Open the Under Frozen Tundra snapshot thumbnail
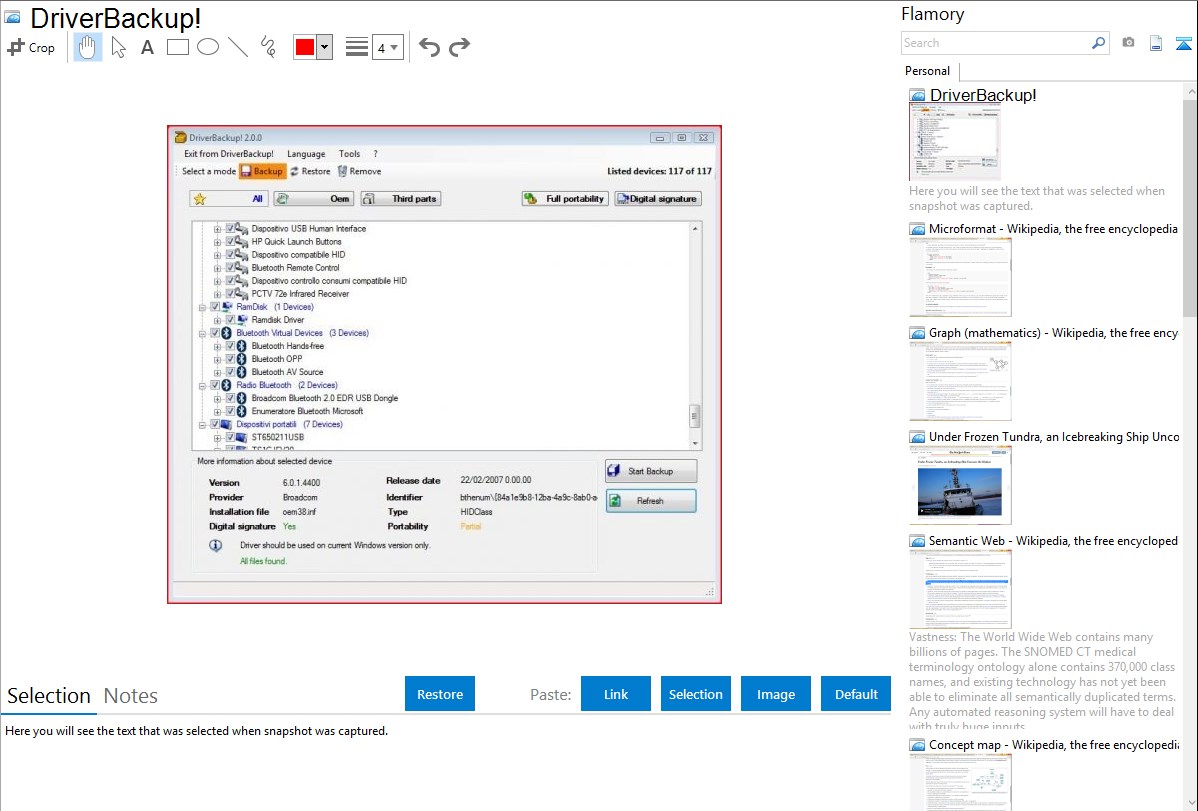The height and width of the screenshot is (811, 1198). coord(960,485)
